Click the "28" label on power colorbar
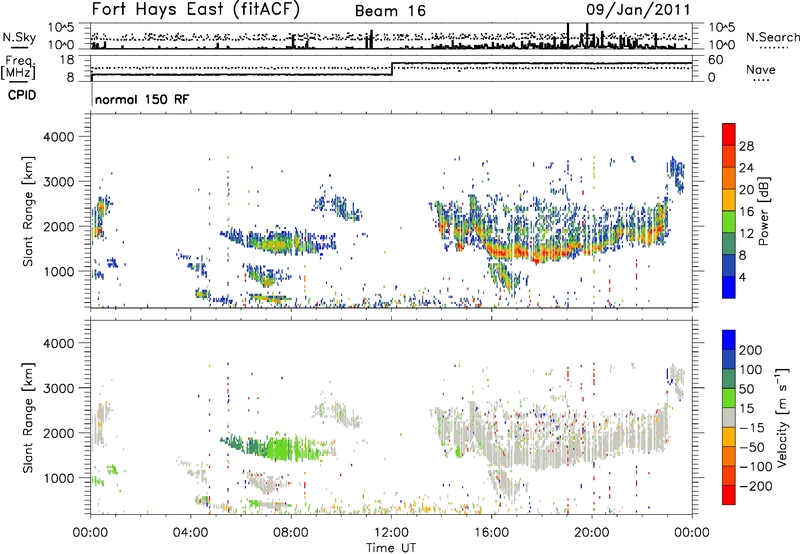This screenshot has height=554, width=800. [746, 146]
